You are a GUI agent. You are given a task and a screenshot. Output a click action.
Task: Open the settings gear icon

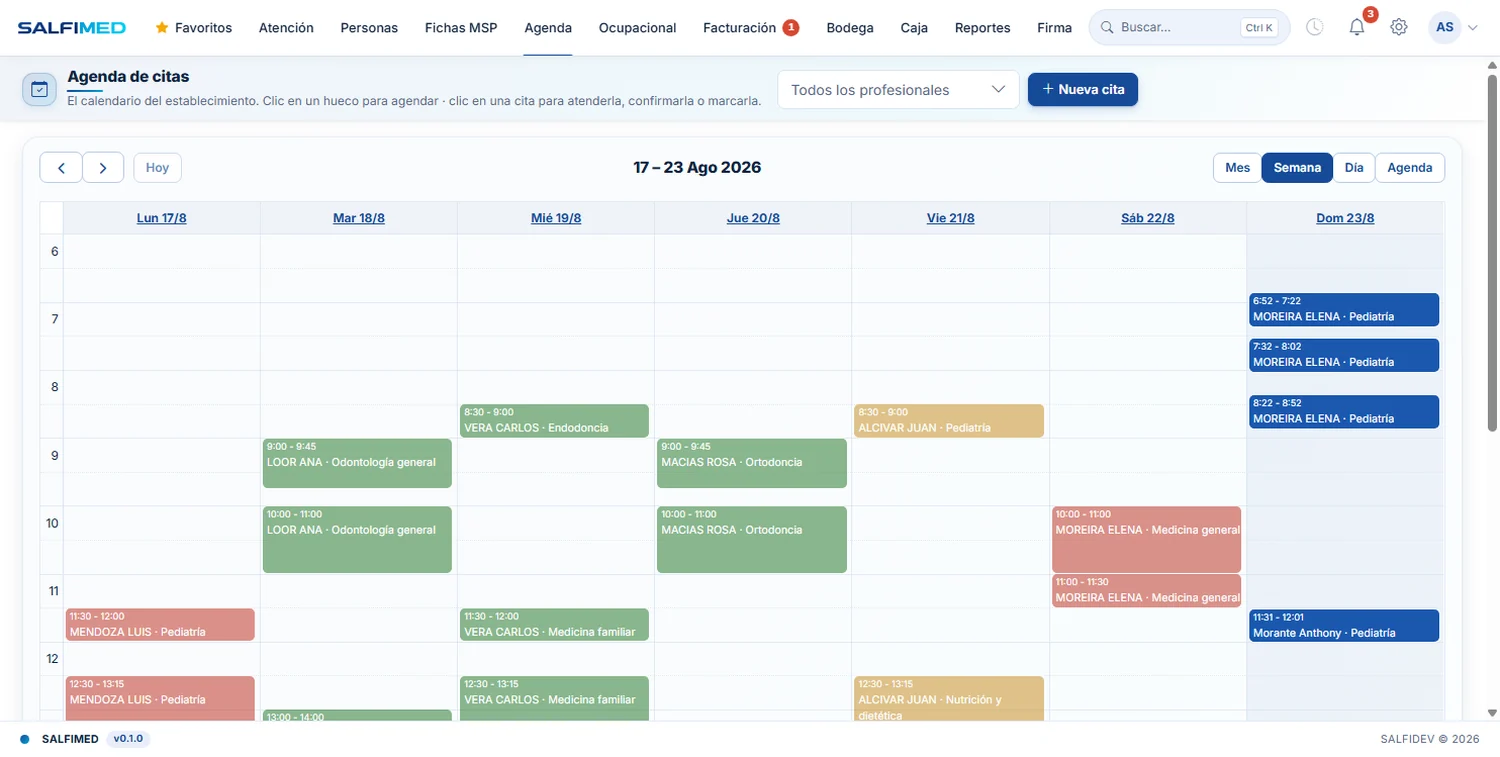click(1399, 27)
